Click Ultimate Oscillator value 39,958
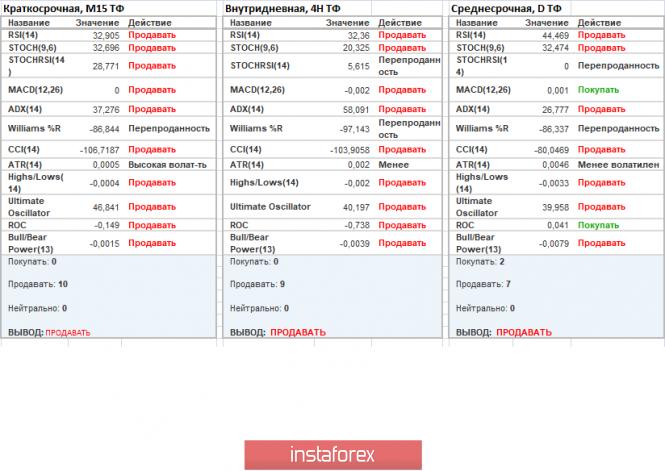 [555, 207]
